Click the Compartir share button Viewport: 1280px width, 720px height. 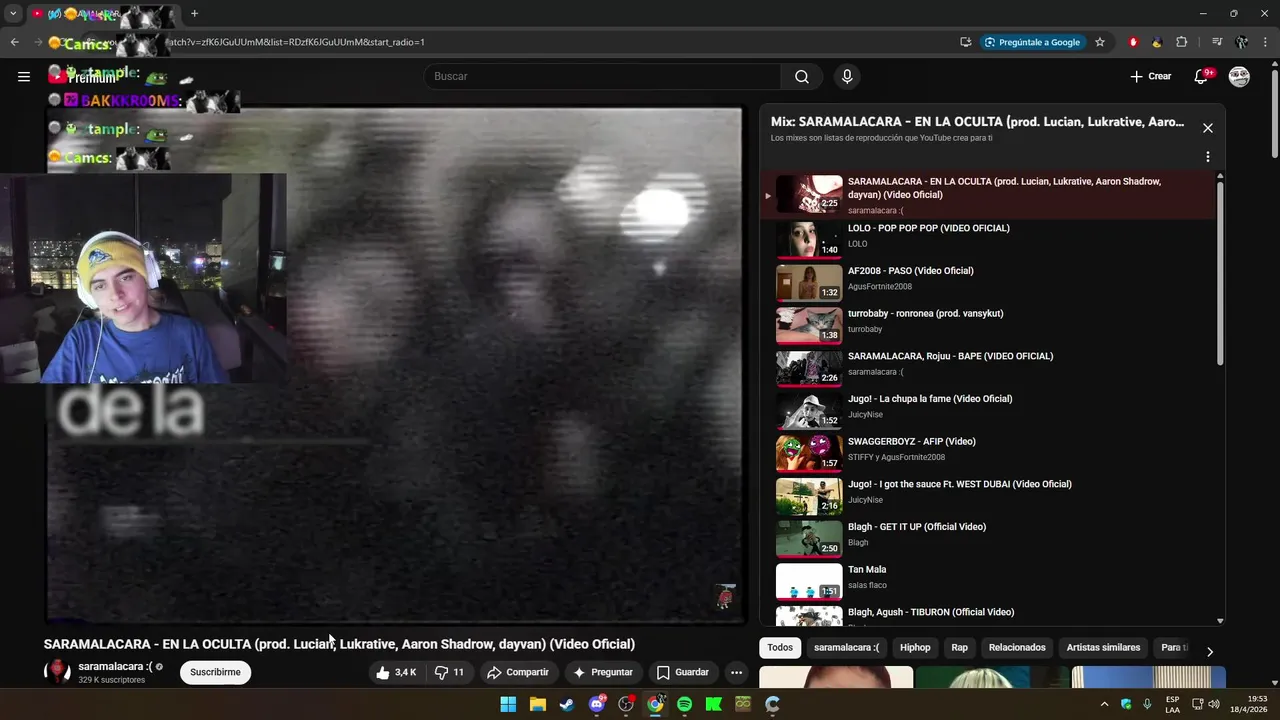coord(518,672)
